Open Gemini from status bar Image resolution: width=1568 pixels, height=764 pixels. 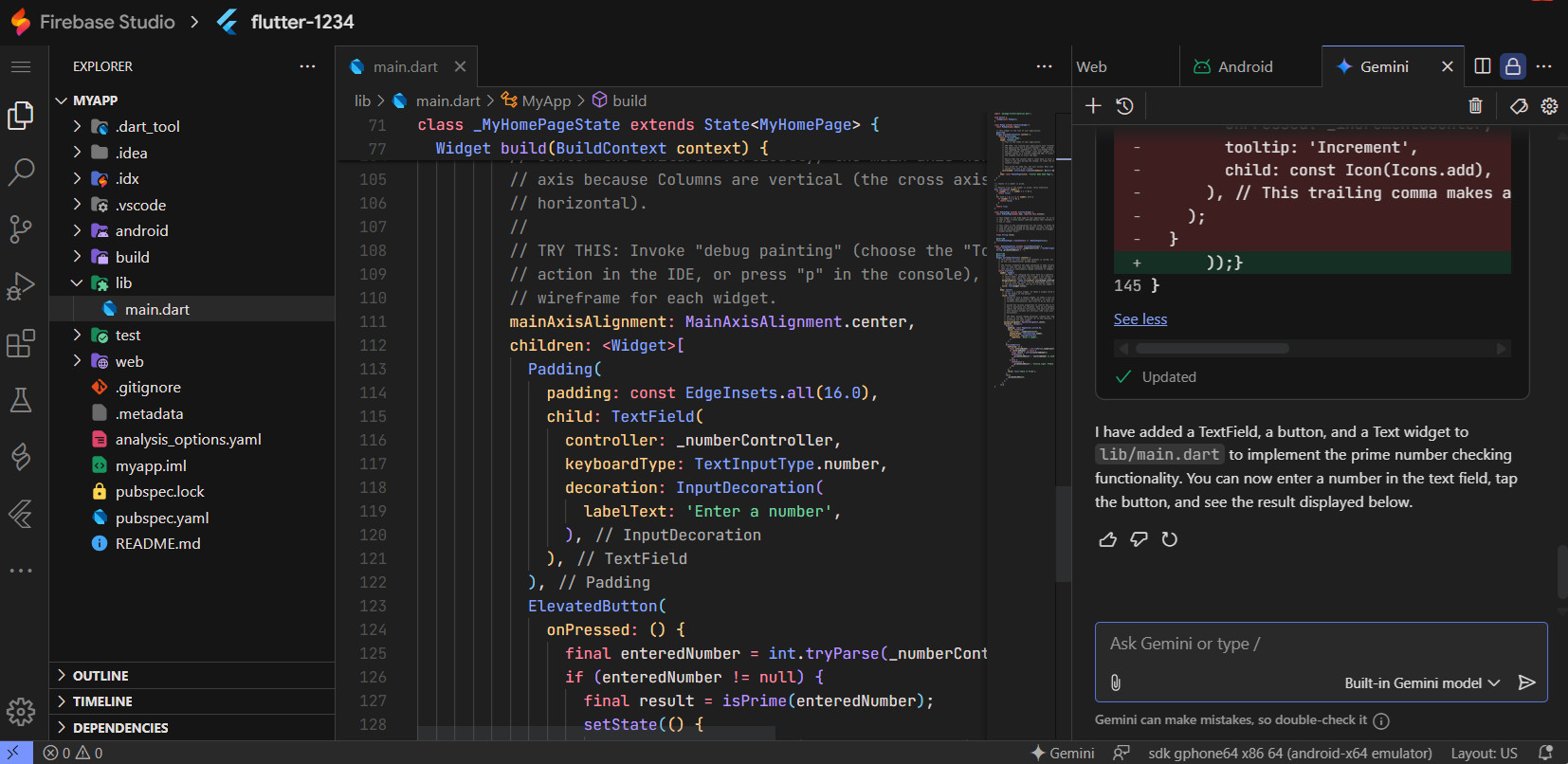(1063, 753)
